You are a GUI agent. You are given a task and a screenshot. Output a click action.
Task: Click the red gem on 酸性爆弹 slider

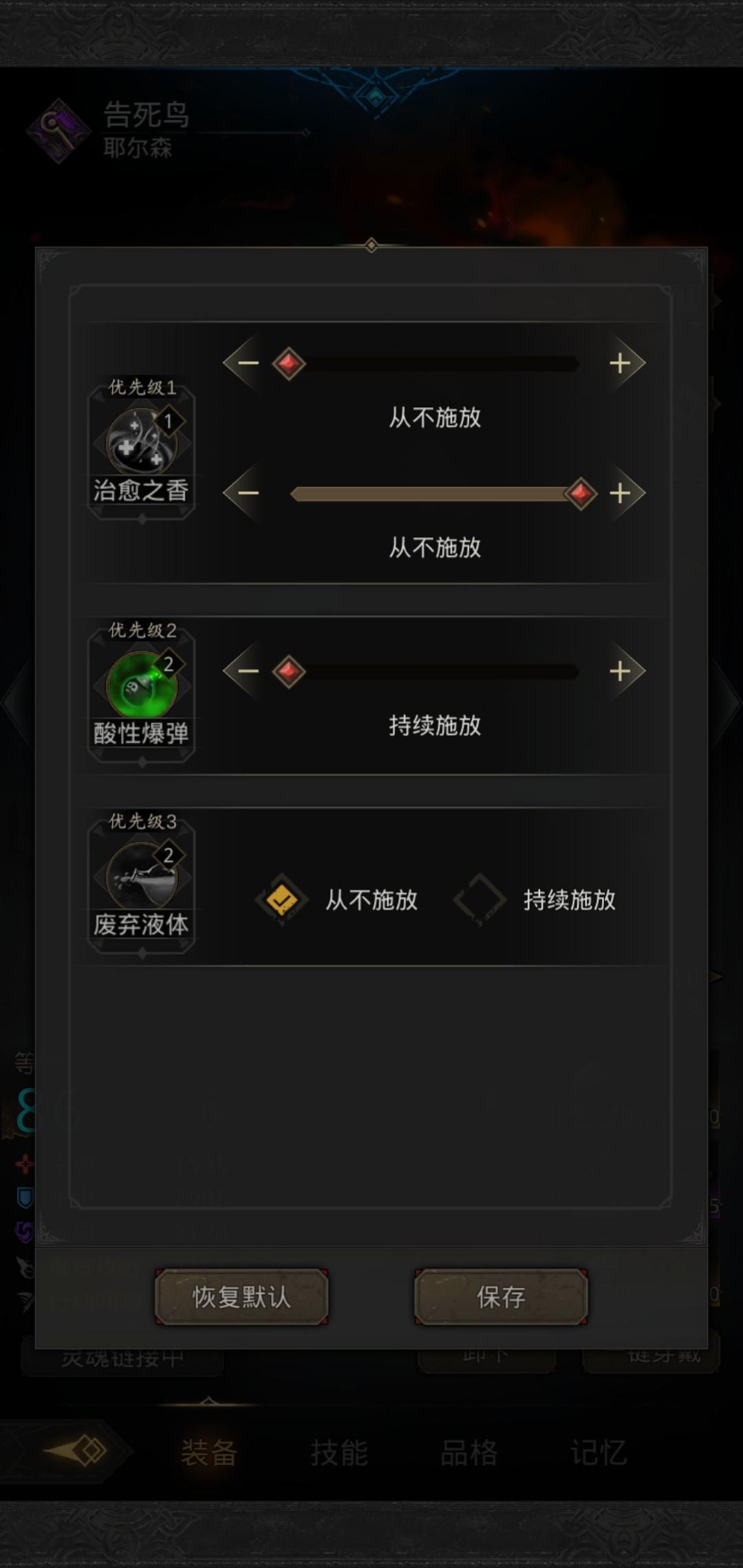(x=288, y=671)
